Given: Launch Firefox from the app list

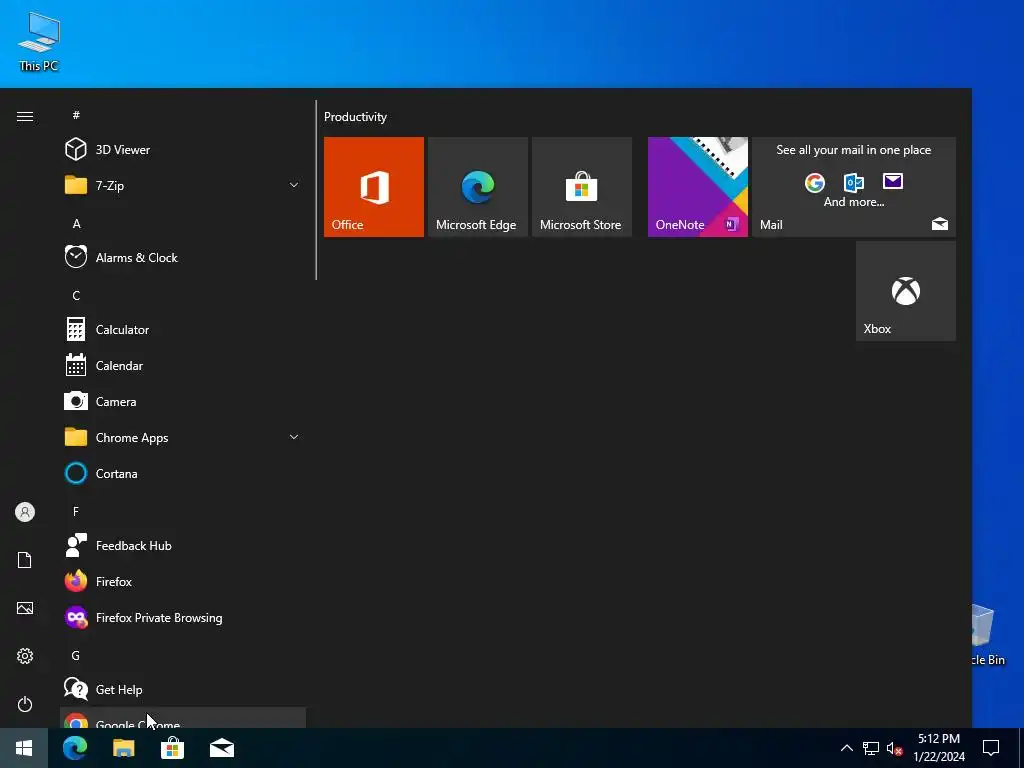Looking at the screenshot, I should 183,581.
